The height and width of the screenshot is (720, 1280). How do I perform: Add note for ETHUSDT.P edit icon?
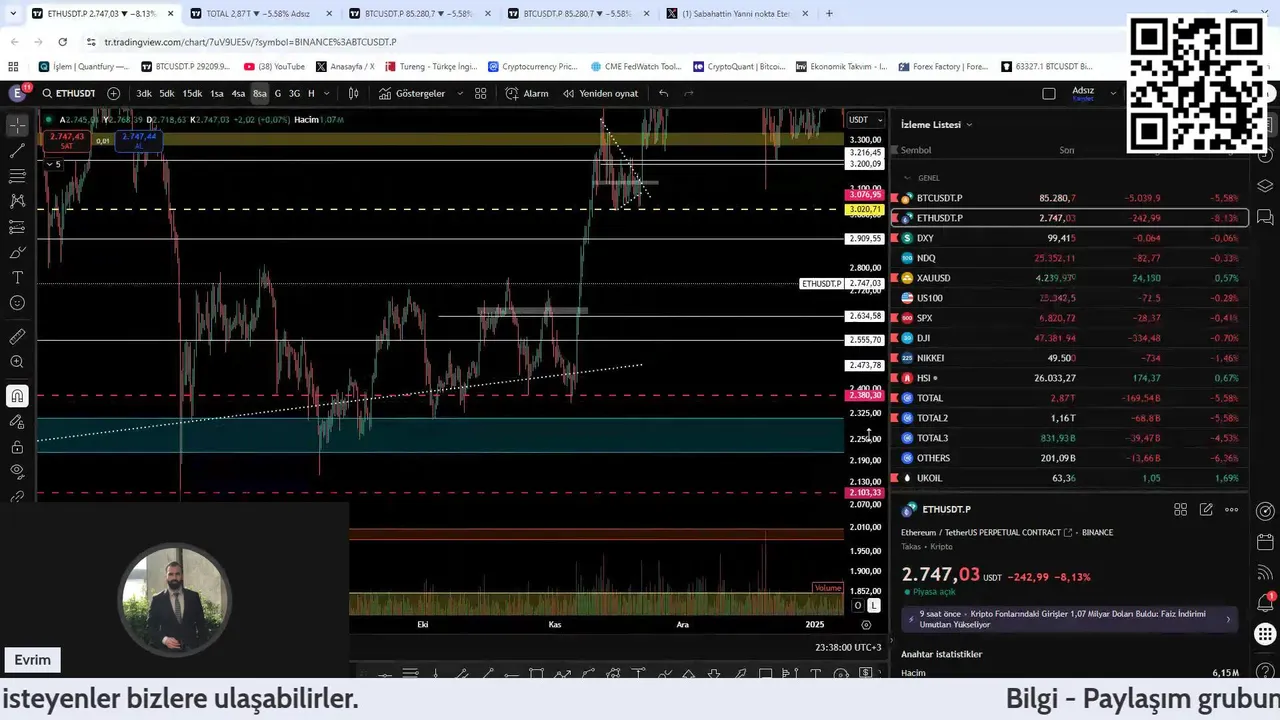click(1206, 509)
